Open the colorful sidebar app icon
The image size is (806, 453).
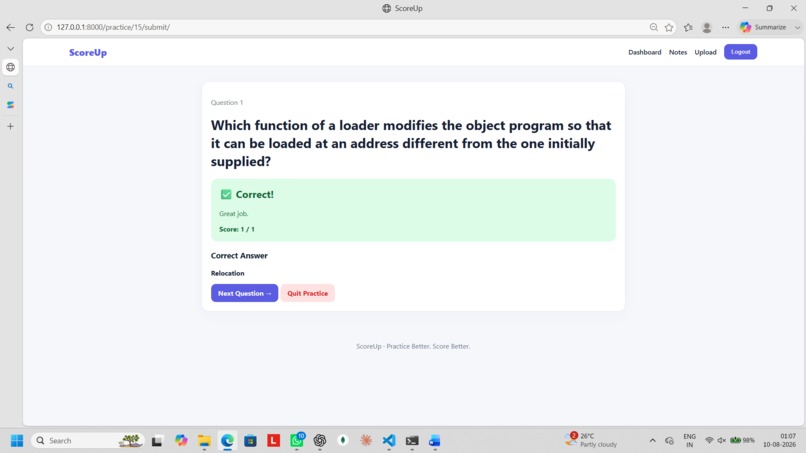point(10,105)
